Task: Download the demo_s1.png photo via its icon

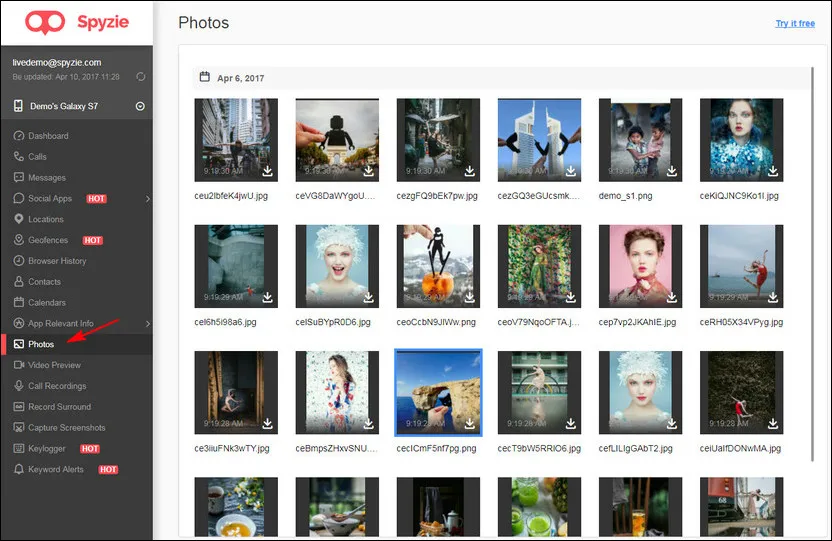Action: (672, 171)
